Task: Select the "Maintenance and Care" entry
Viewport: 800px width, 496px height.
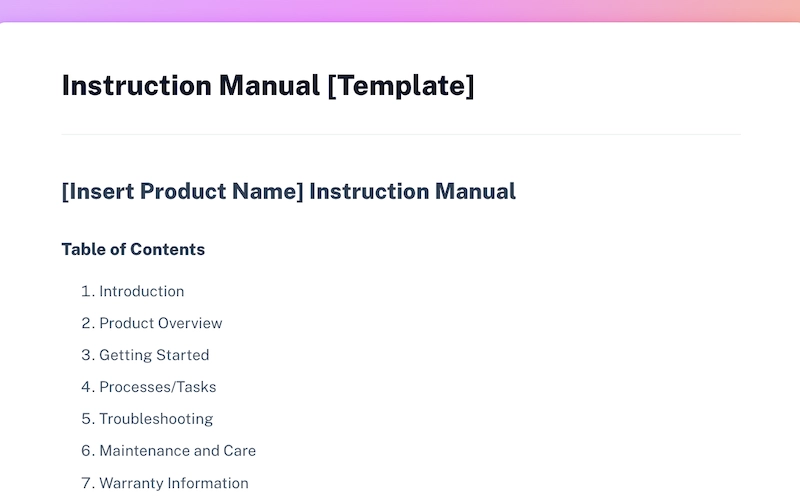Action: [x=177, y=451]
